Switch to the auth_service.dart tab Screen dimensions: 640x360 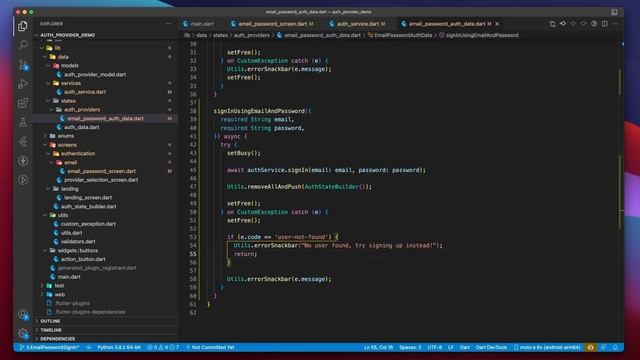(x=358, y=24)
